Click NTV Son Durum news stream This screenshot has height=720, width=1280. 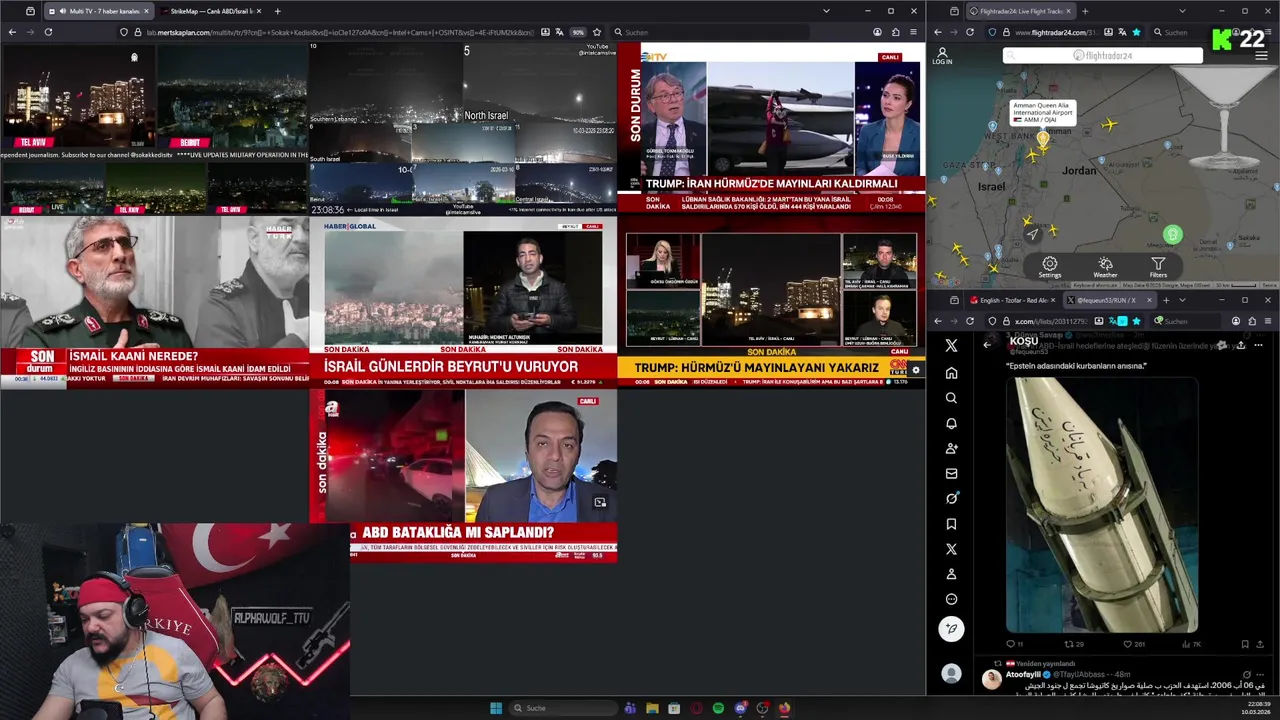(x=771, y=127)
